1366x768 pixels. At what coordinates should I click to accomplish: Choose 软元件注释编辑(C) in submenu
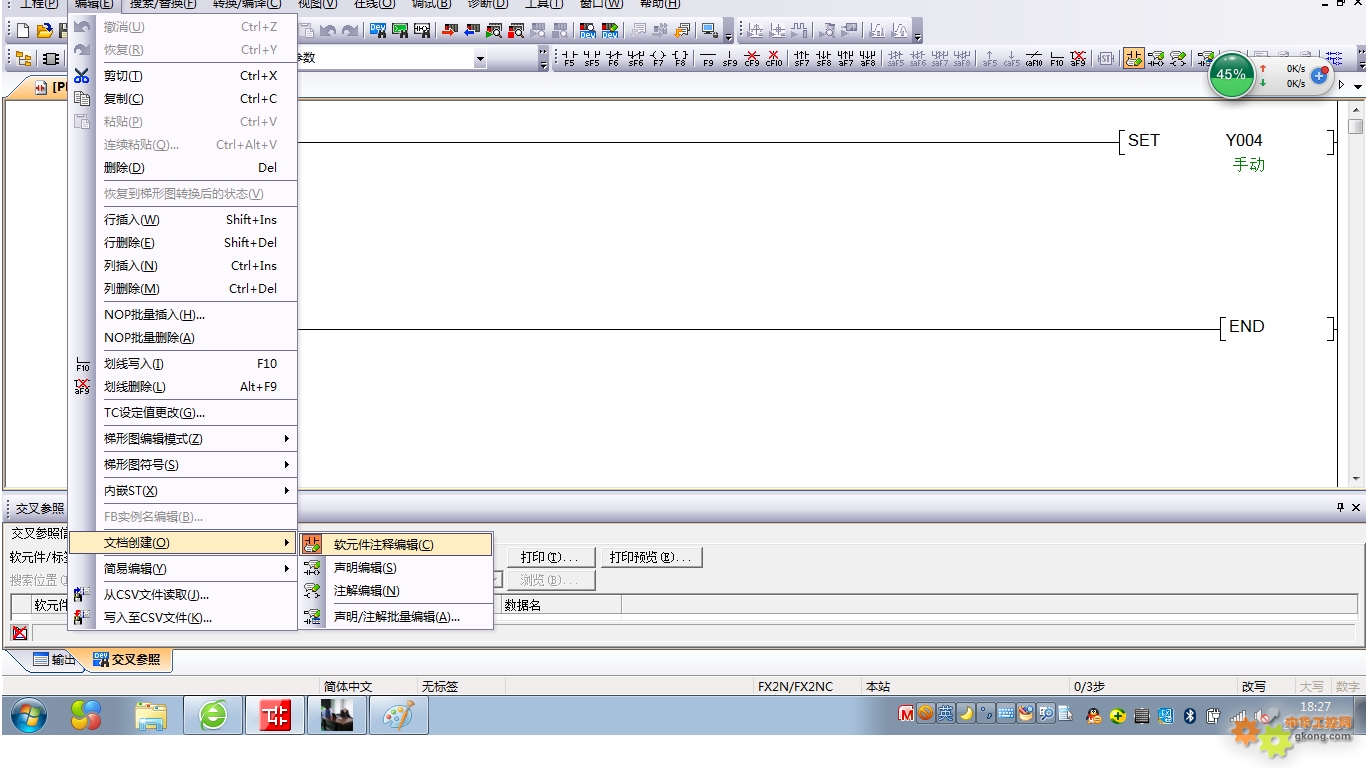click(396, 545)
